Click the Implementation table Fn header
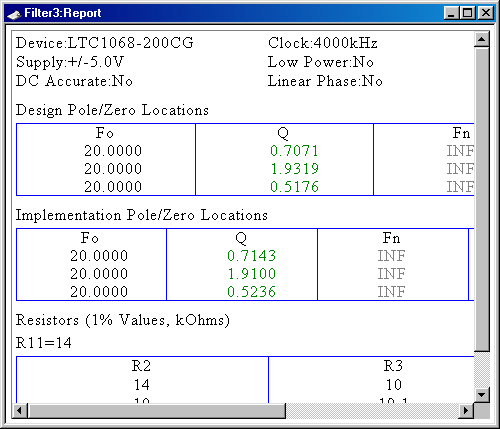Image resolution: width=500 pixels, height=429 pixels. (392, 238)
